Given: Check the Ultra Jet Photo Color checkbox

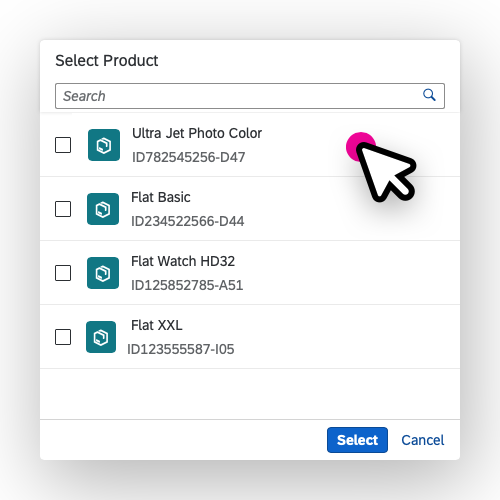Looking at the screenshot, I should (63, 145).
